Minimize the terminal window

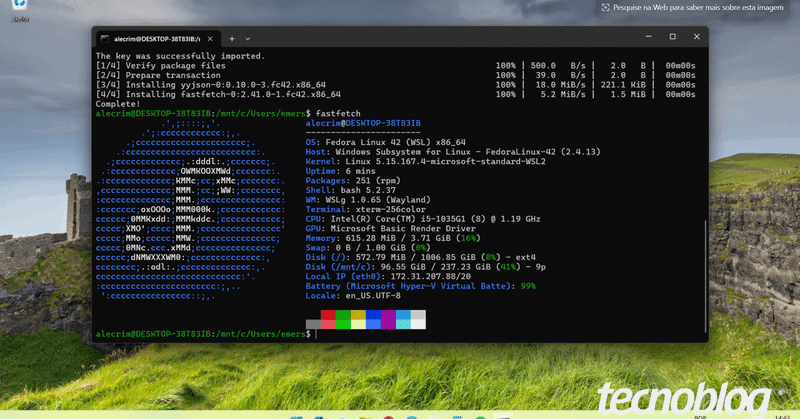pos(648,37)
